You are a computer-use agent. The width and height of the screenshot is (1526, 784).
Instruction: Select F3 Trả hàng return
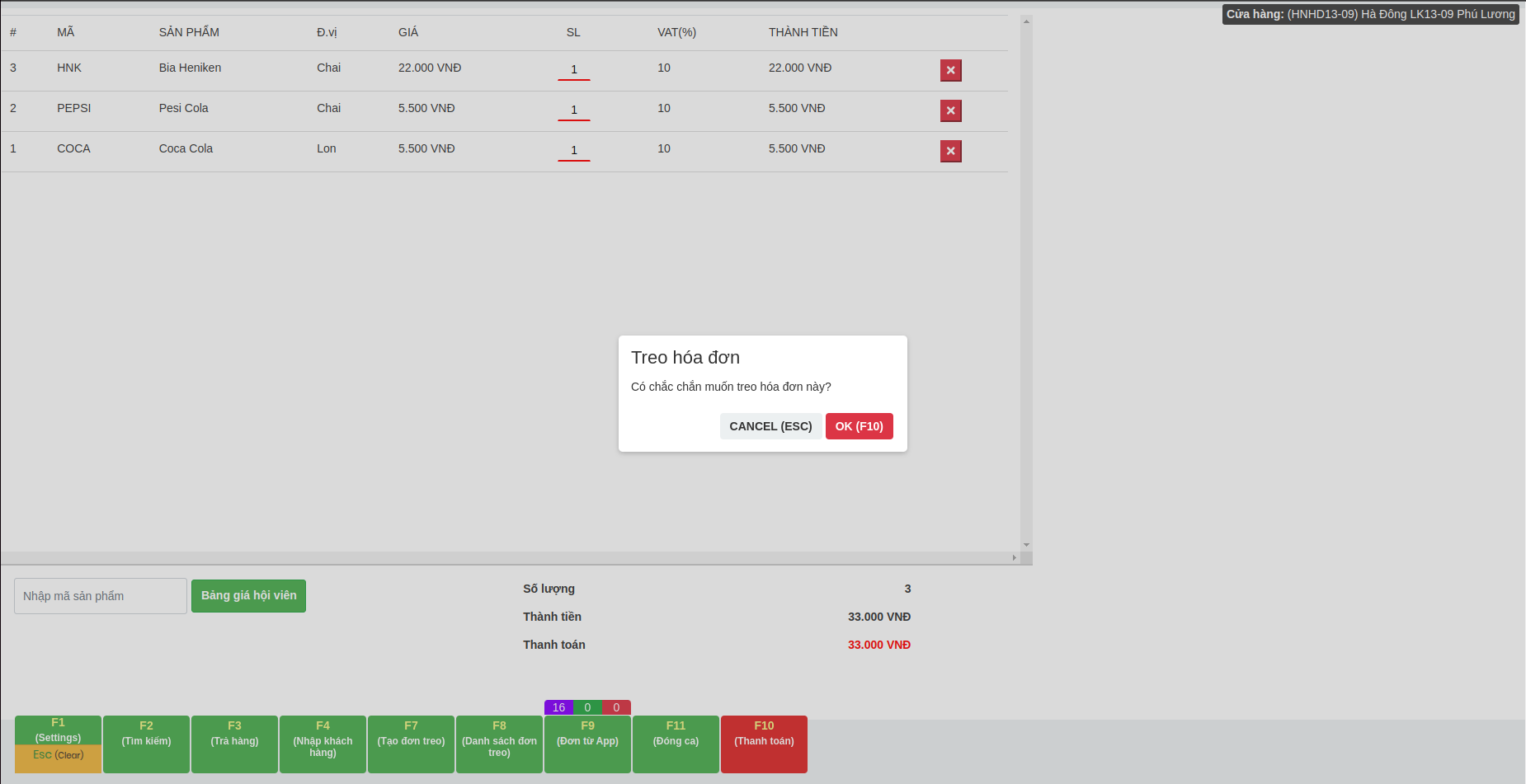(234, 744)
